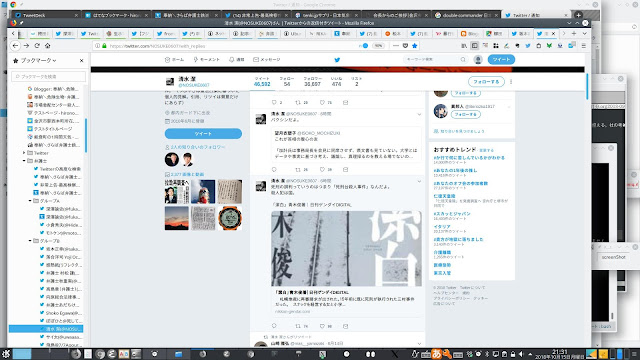Open the Firefox home page icon
640x360 pixels.
pyautogui.click(x=48, y=46)
